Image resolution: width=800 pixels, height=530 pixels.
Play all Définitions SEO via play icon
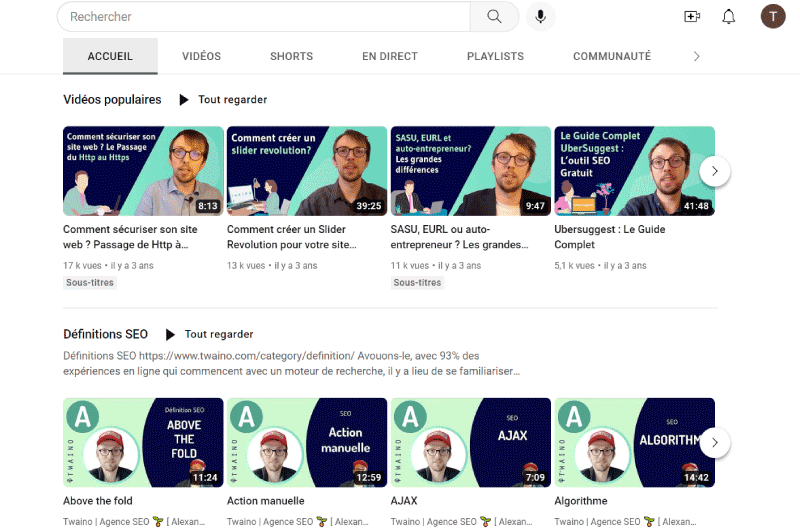(x=170, y=334)
